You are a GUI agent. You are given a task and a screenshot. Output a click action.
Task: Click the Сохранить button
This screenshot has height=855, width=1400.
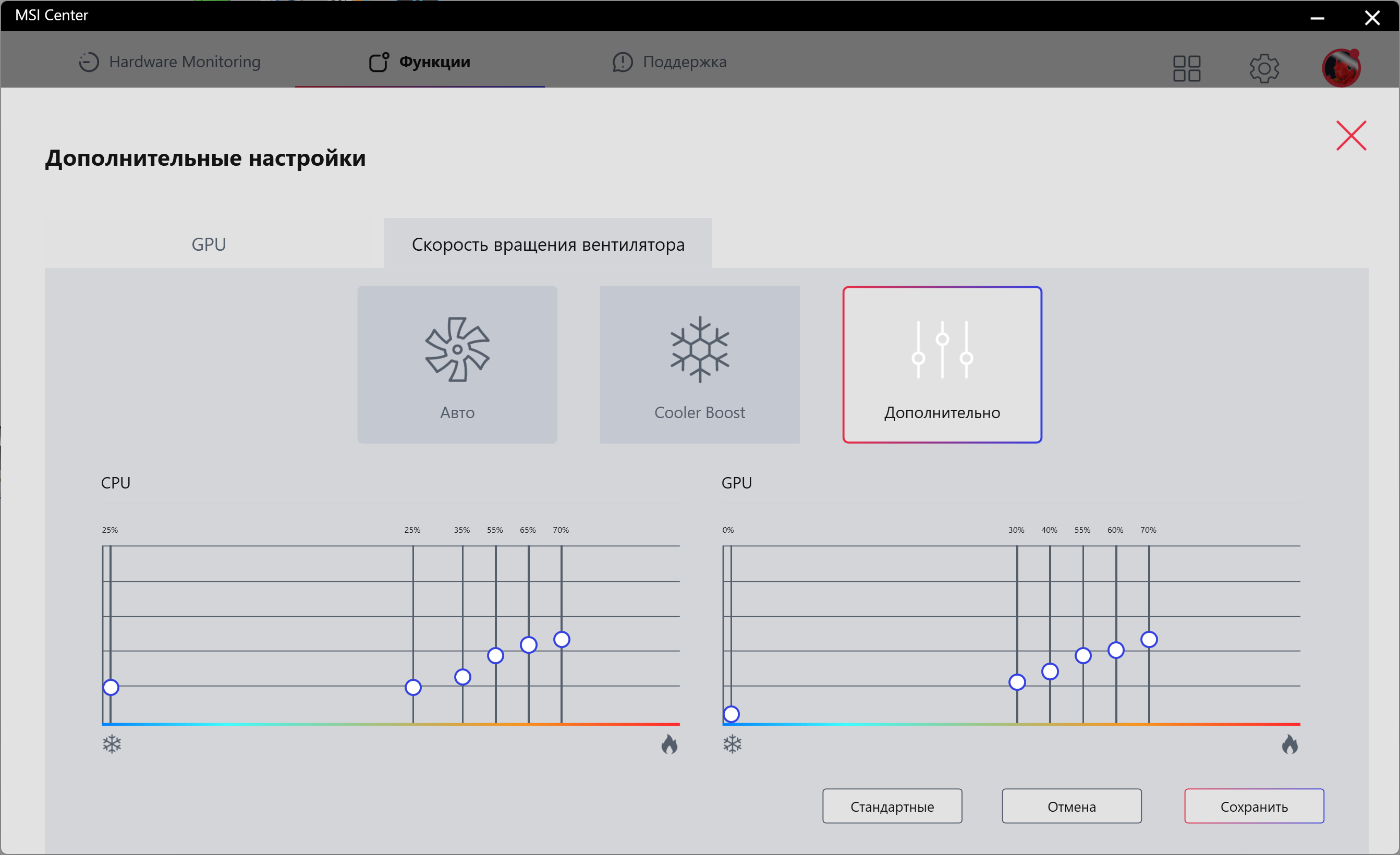[x=1253, y=805]
